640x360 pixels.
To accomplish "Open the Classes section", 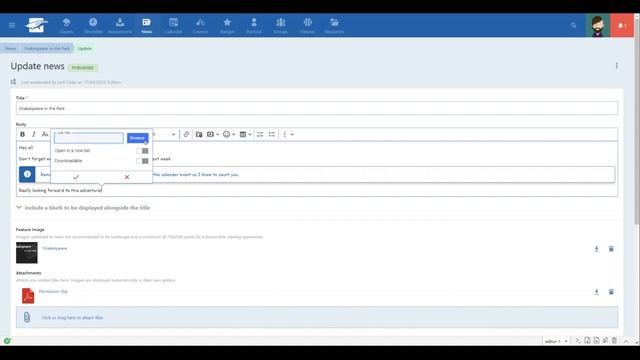I will pyautogui.click(x=66, y=25).
